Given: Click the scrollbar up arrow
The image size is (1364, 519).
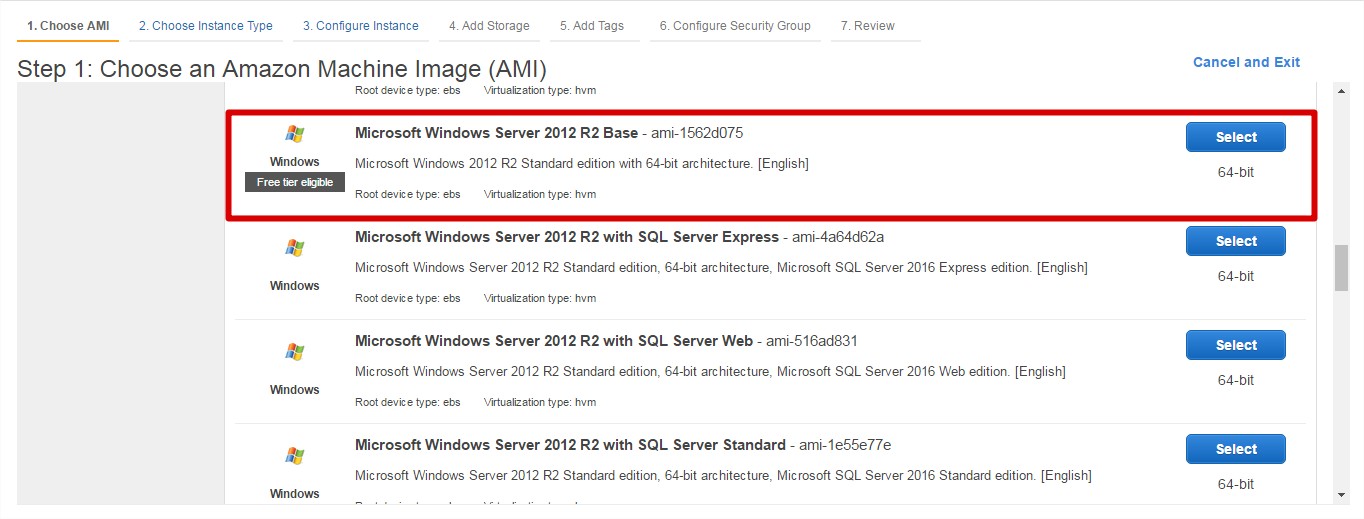Looking at the screenshot, I should (1341, 91).
